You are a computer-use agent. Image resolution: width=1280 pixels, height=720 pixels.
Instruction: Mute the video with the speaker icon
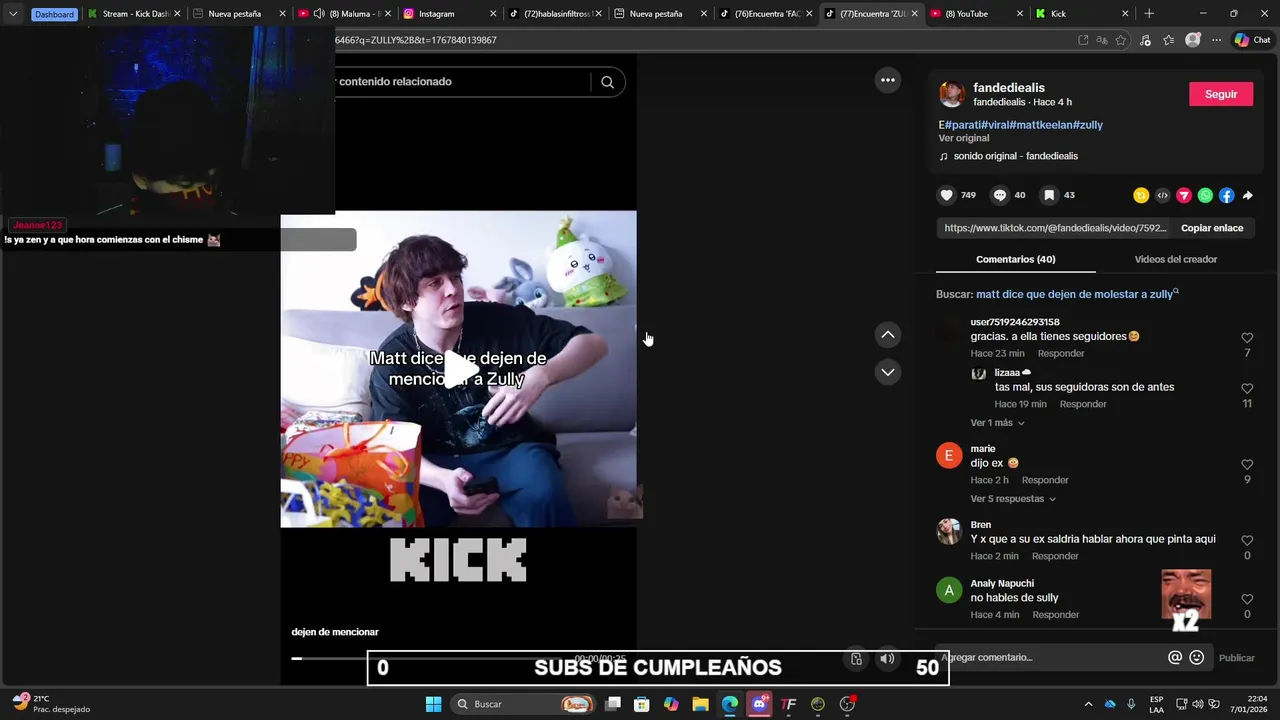pyautogui.click(x=887, y=658)
